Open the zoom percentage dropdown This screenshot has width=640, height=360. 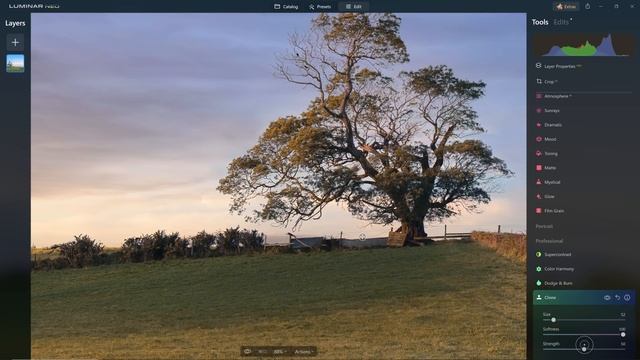280,351
